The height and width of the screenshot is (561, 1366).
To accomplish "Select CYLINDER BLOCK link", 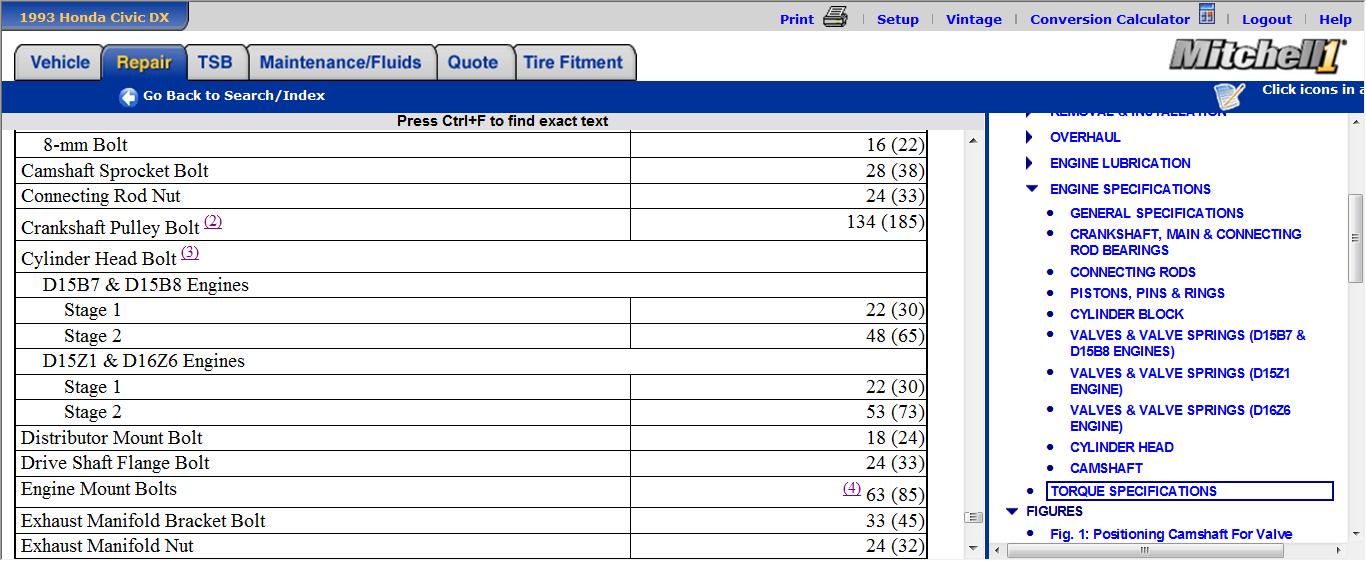I will tap(1127, 314).
